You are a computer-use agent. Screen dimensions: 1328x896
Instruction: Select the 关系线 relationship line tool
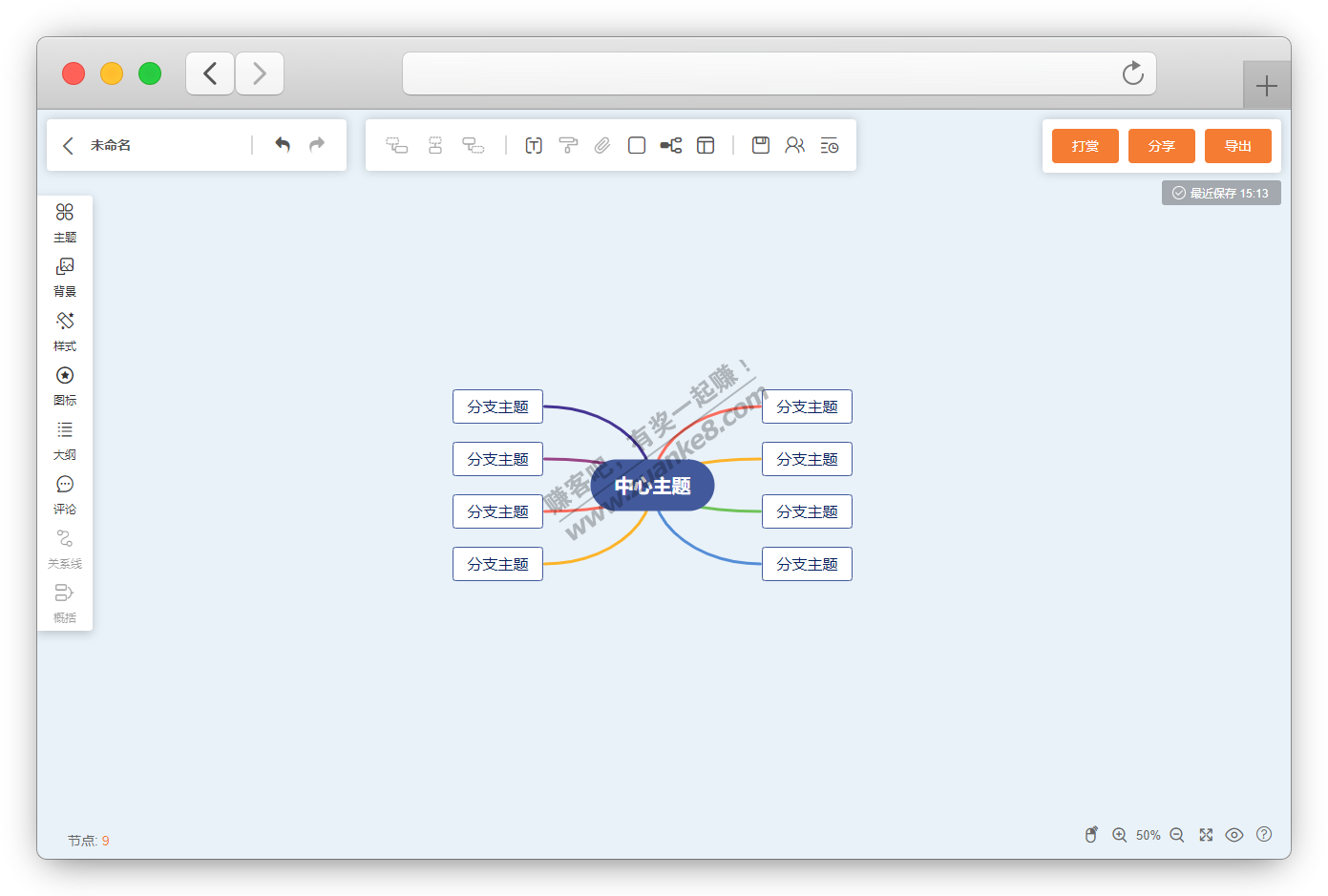pyautogui.click(x=65, y=550)
